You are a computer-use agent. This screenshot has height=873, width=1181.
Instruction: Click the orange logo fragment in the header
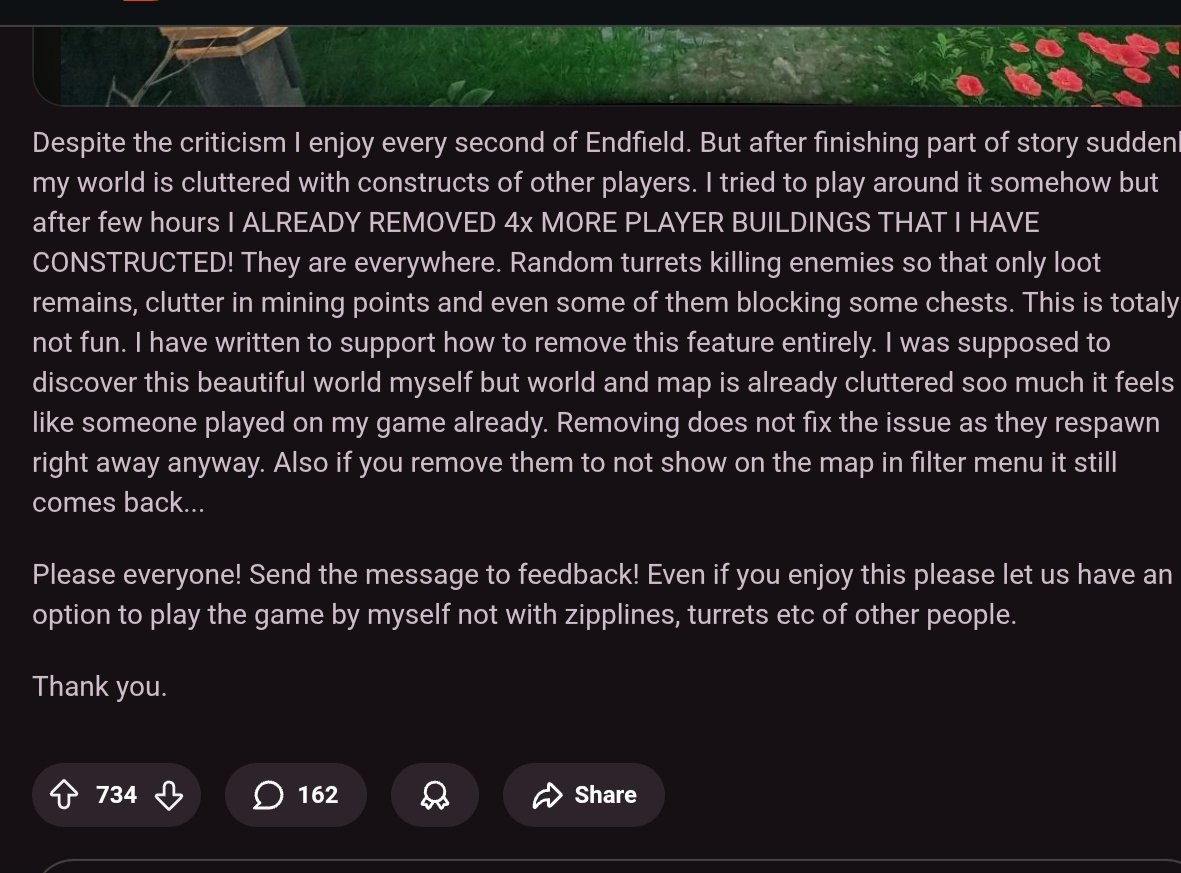click(141, 1)
